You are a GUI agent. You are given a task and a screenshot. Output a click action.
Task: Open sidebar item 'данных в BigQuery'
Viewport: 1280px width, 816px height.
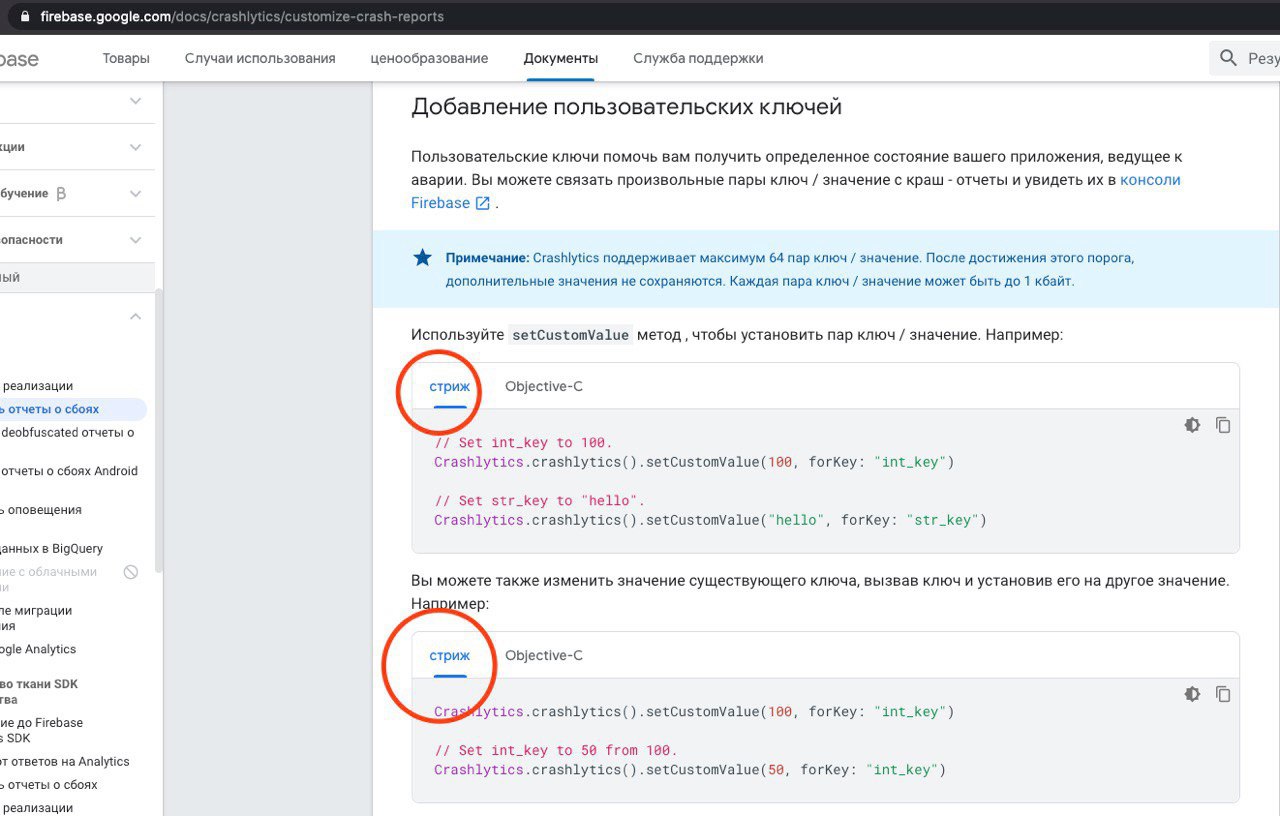[x=52, y=548]
